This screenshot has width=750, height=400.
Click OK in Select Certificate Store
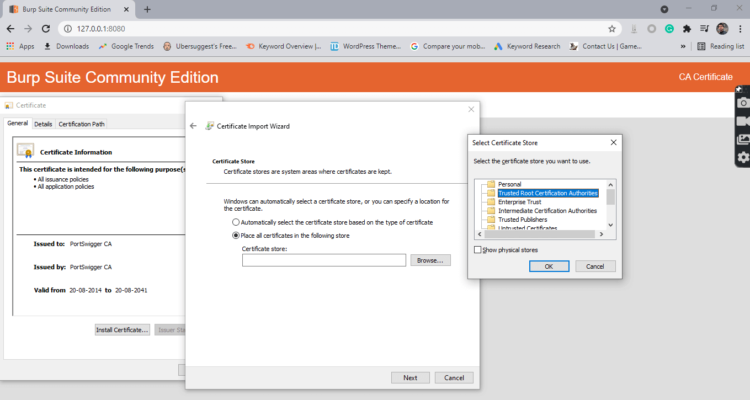click(x=549, y=267)
